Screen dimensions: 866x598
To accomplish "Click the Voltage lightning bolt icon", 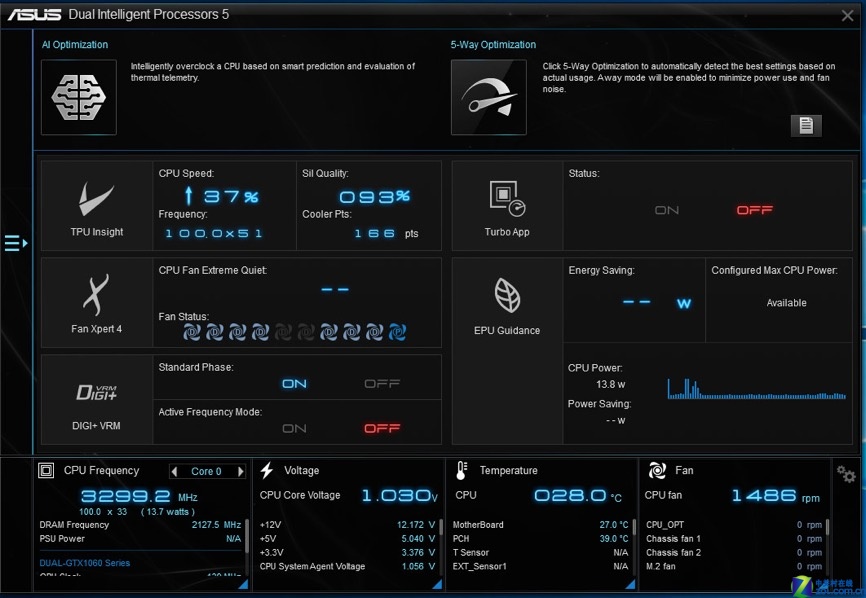I will (x=267, y=470).
